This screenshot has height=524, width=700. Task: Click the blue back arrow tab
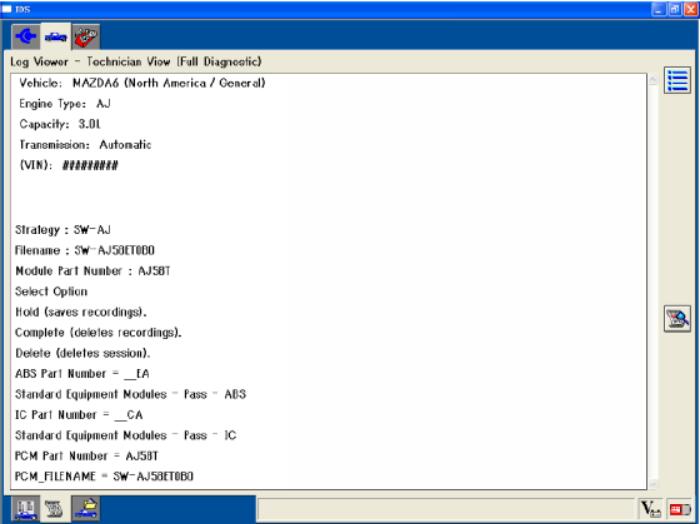tap(26, 36)
